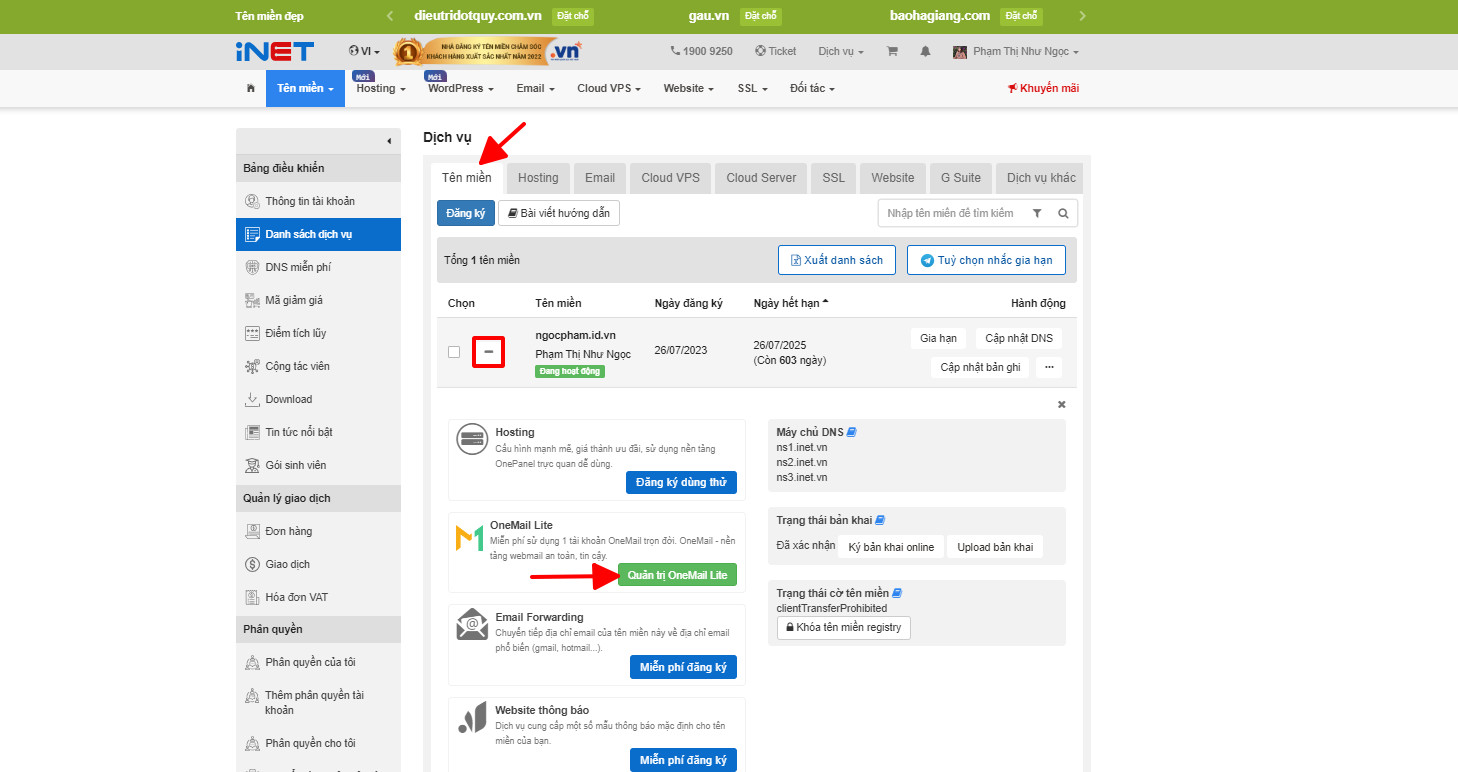
Task: Switch to the Hosting tab
Action: (x=537, y=177)
